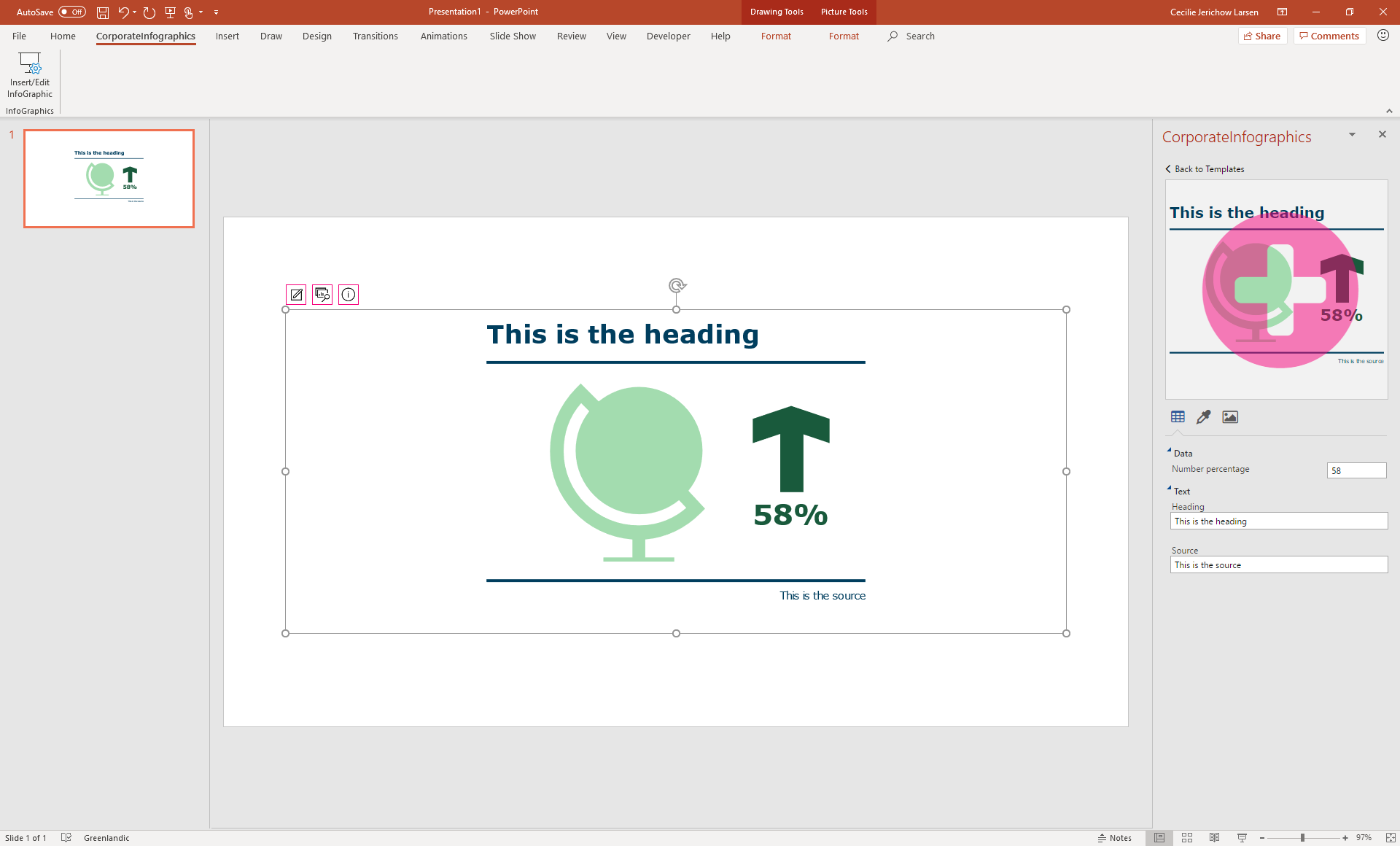Click Back to Templates link
This screenshot has width=1400, height=846.
[1205, 169]
